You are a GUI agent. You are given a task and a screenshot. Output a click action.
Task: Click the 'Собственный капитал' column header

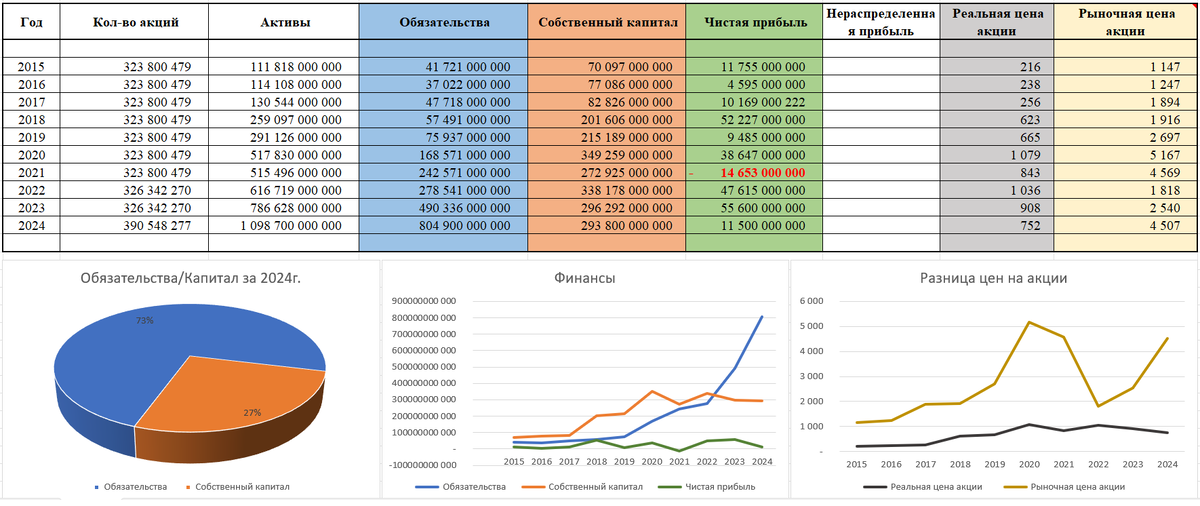point(607,22)
